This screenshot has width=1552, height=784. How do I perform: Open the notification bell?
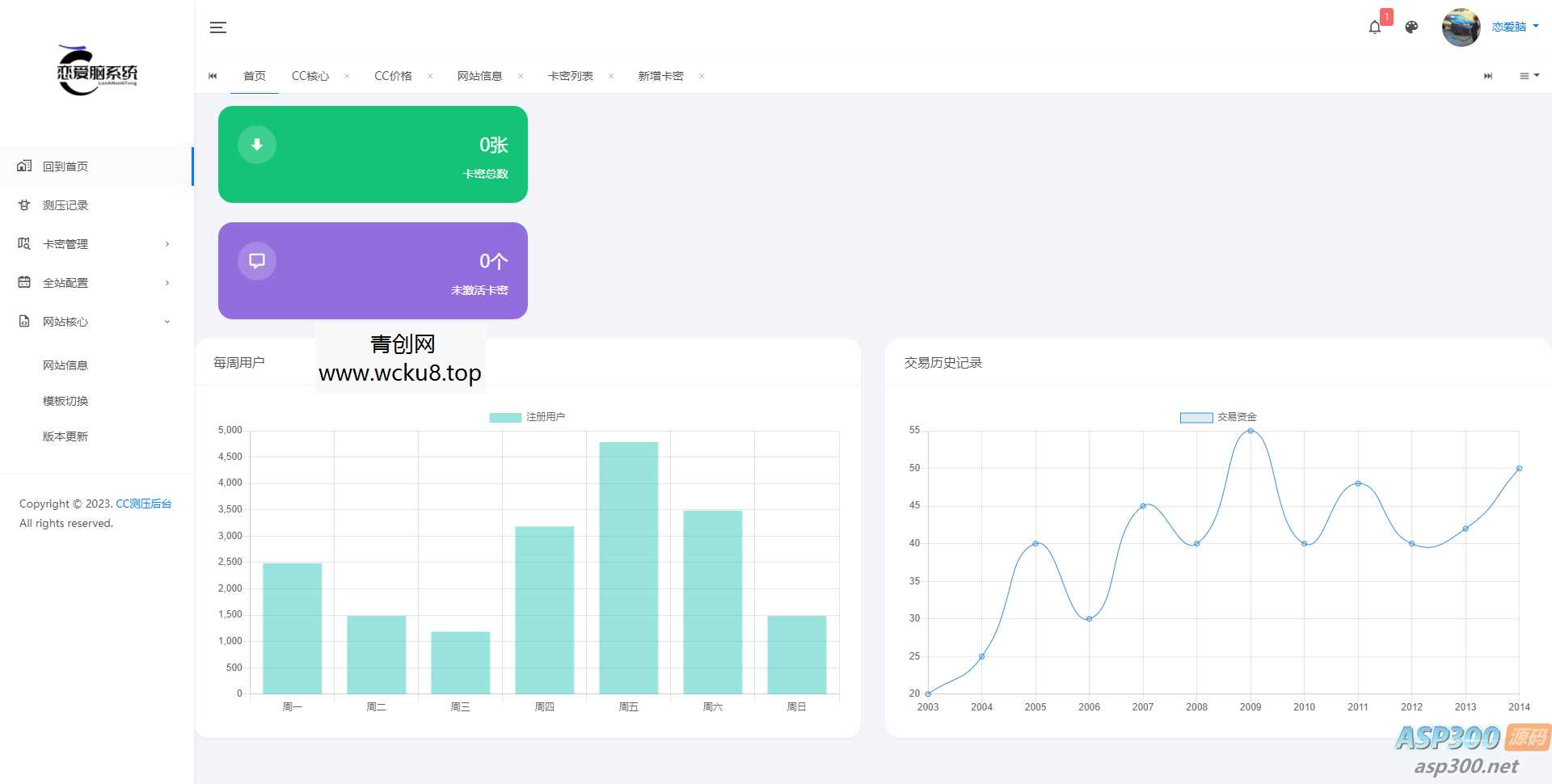[1374, 27]
